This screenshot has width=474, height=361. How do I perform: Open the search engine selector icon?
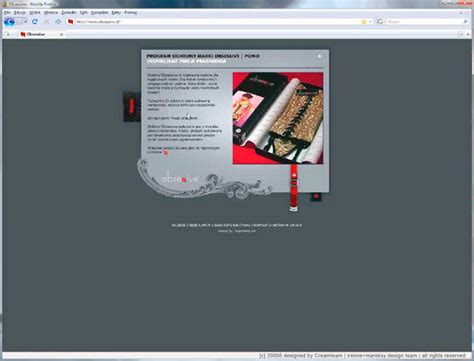[x=380, y=22]
